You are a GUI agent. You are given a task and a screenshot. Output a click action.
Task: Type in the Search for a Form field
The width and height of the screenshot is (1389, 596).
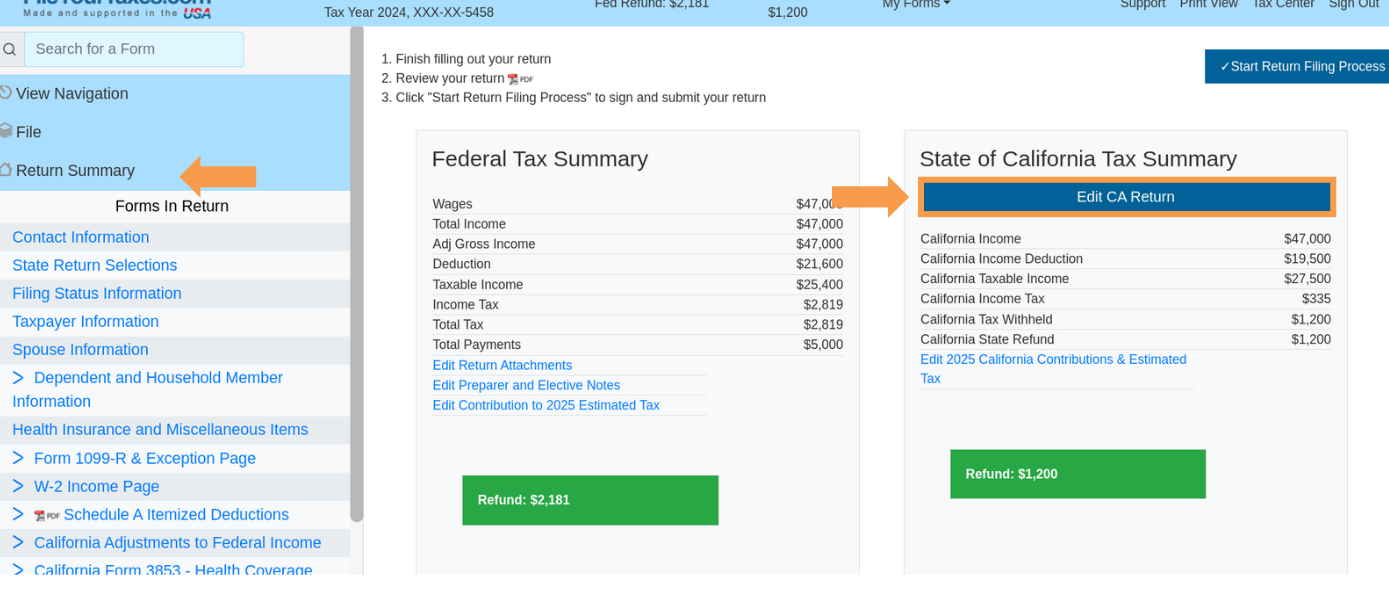[134, 49]
